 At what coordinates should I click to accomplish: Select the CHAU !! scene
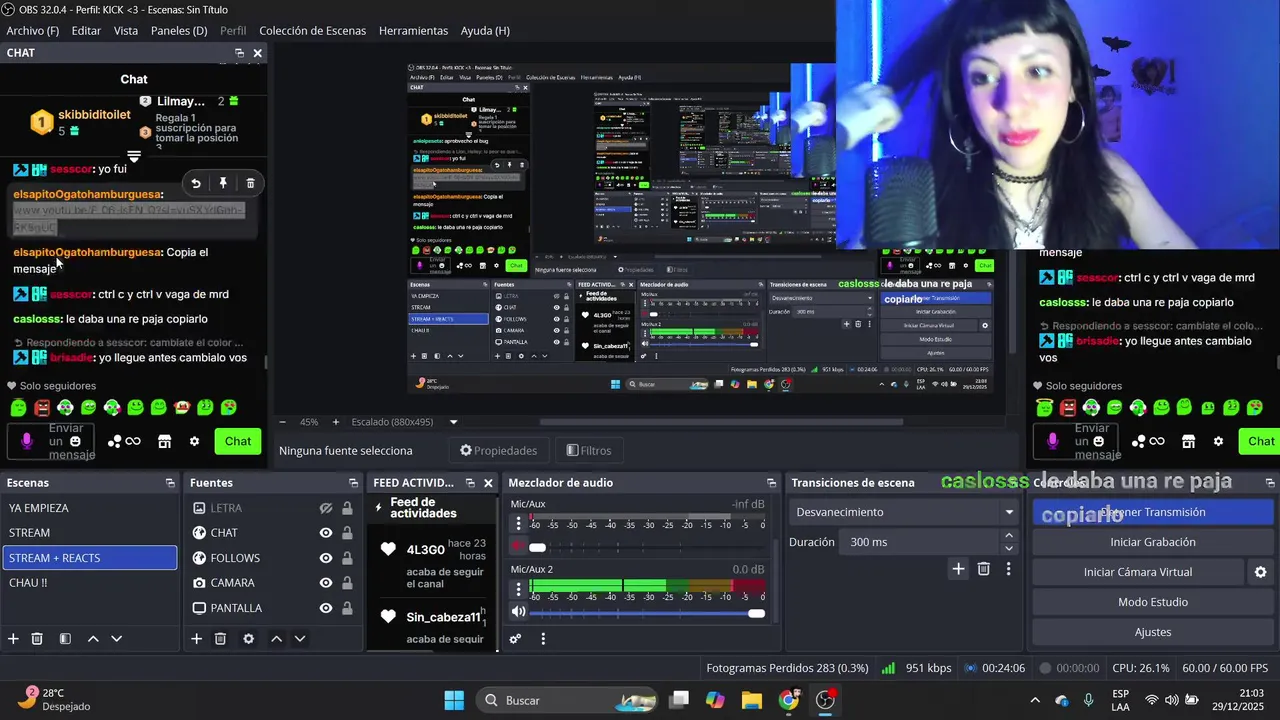(90, 583)
